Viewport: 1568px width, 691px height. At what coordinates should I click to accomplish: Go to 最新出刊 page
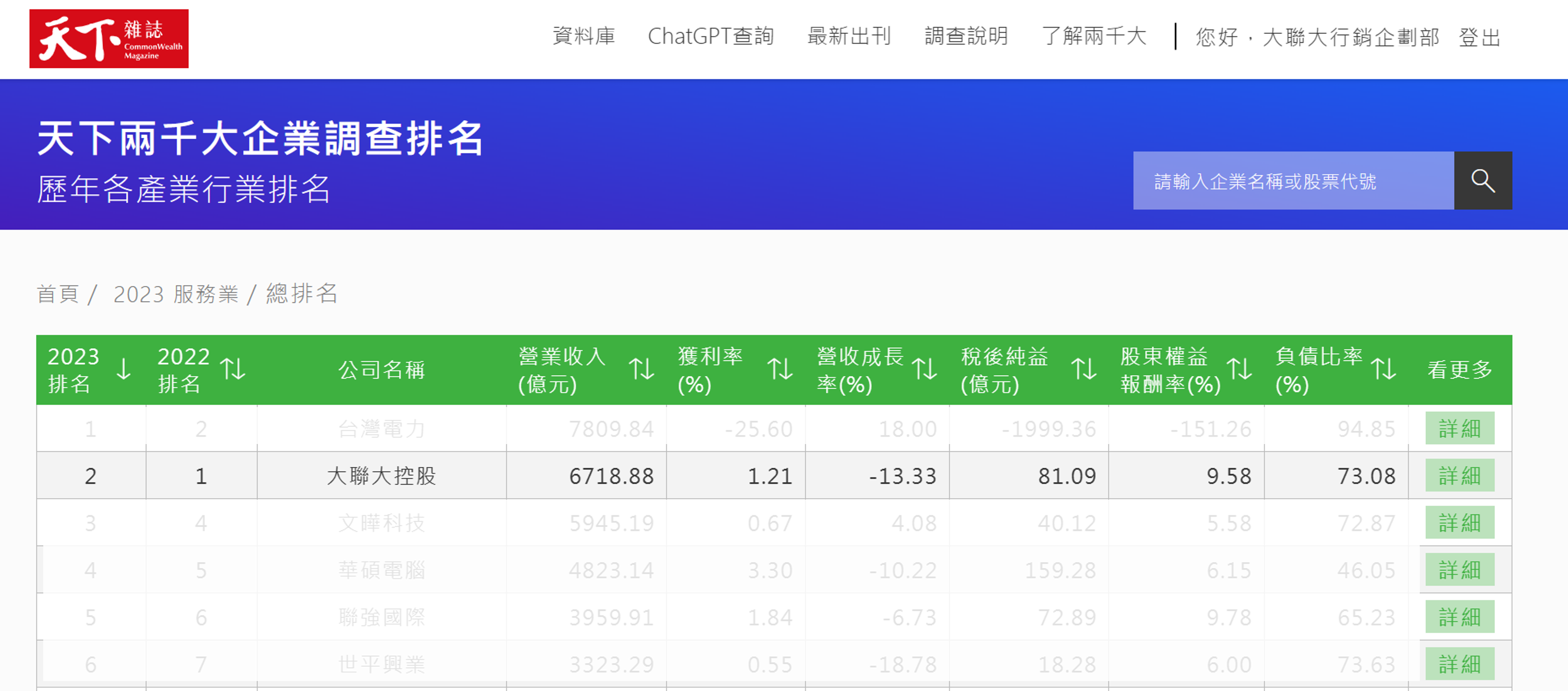849,37
